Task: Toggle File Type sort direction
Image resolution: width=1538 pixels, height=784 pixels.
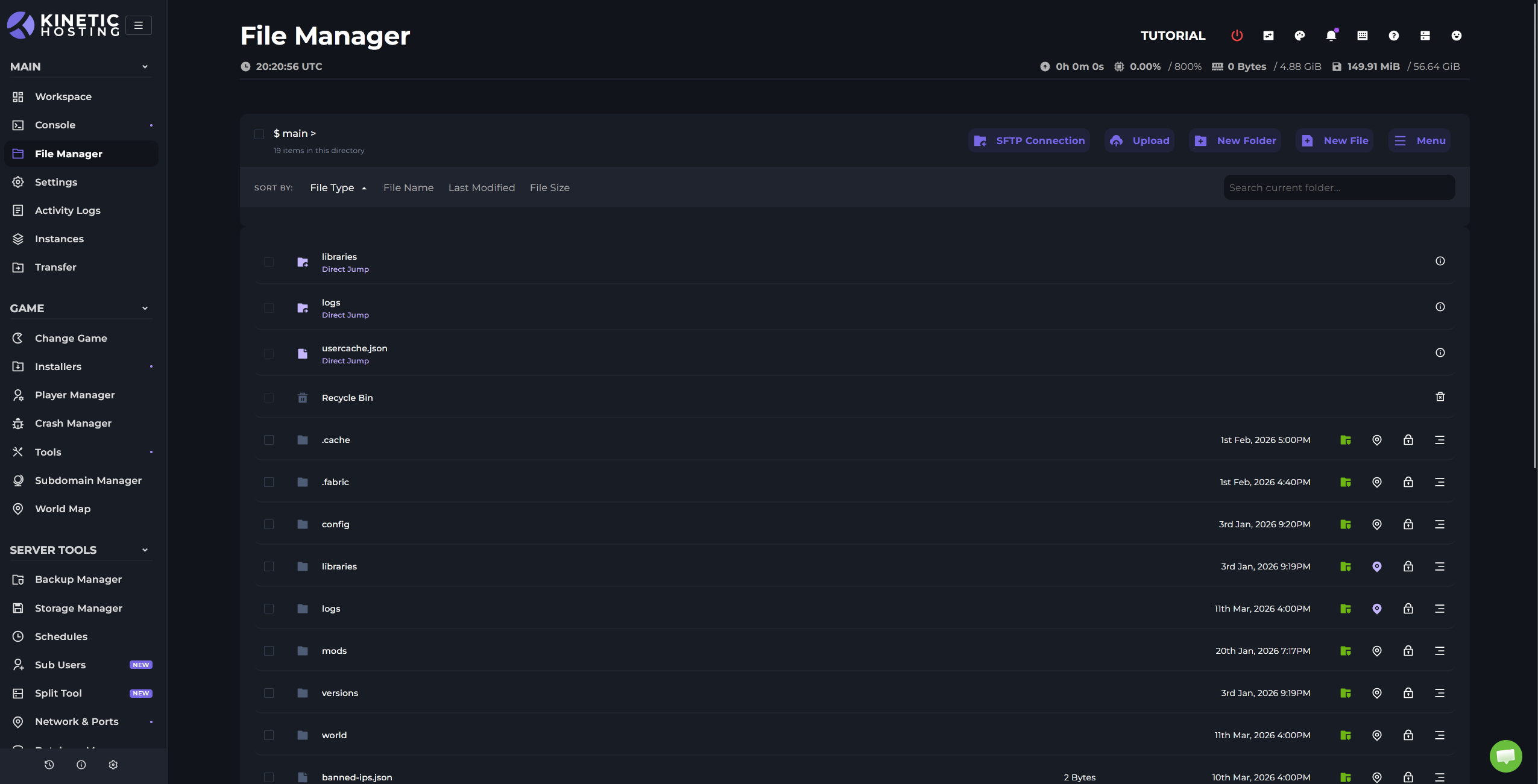Action: coord(338,188)
